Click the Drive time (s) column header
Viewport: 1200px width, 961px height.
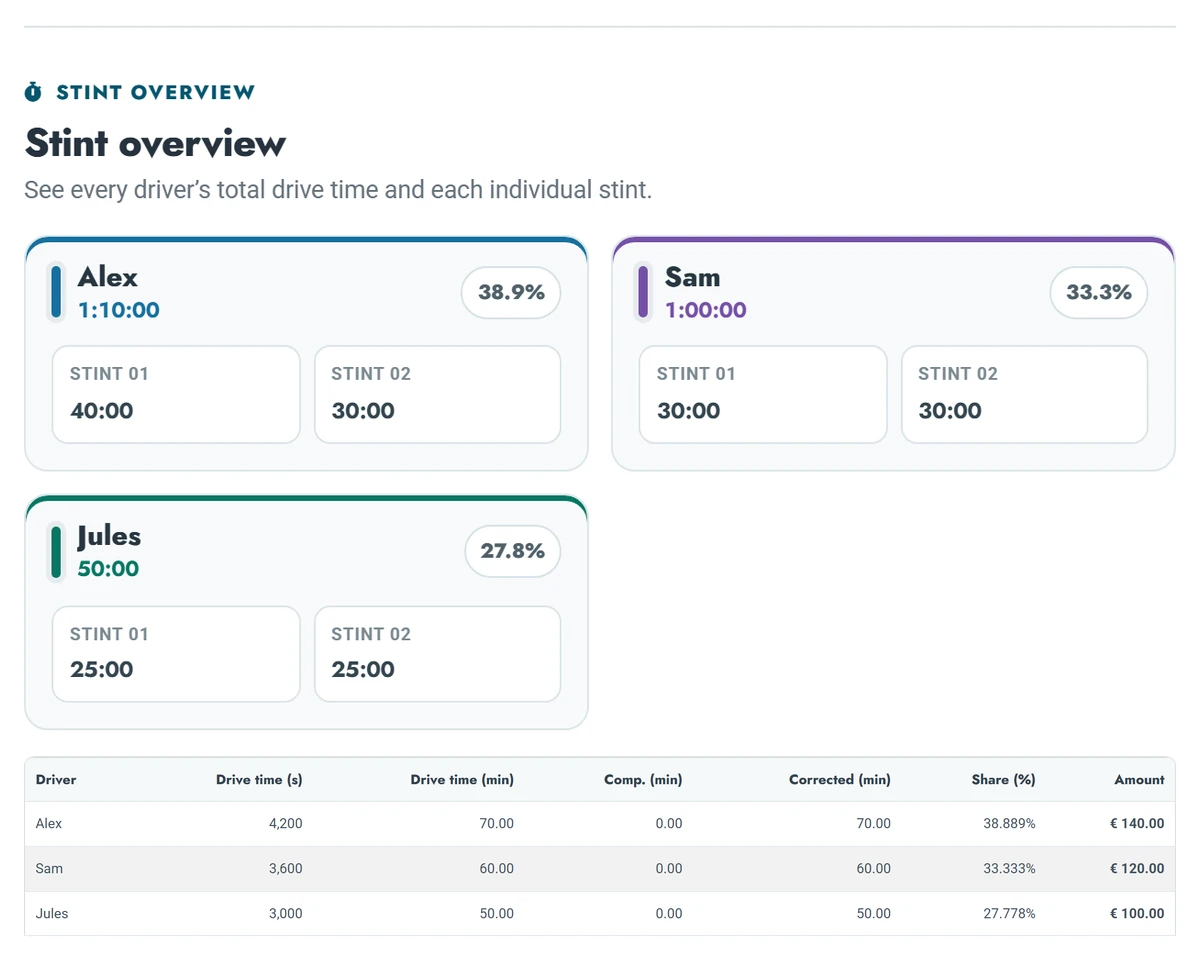259,780
